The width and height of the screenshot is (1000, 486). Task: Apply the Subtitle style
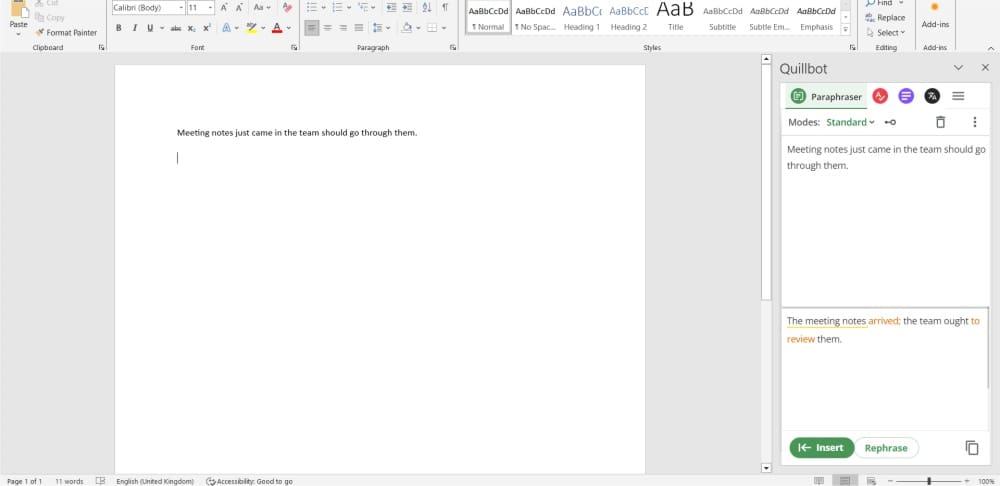(723, 18)
